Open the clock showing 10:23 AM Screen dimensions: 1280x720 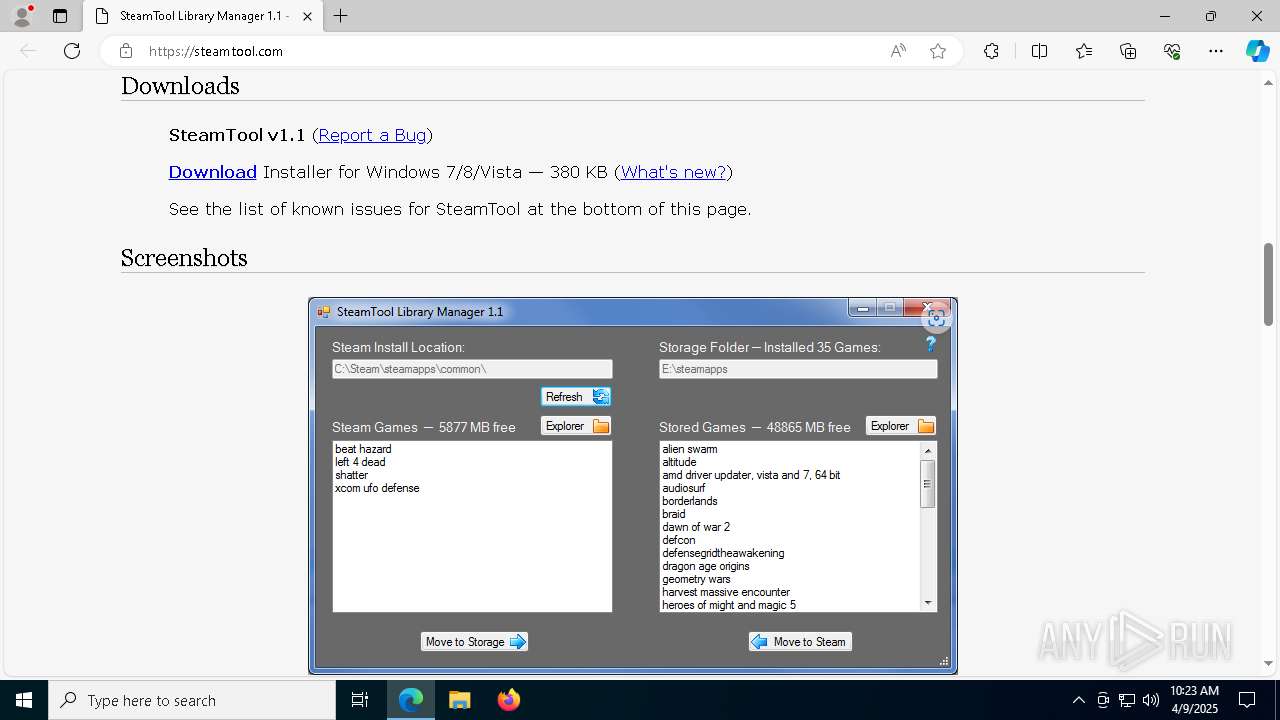1193,700
